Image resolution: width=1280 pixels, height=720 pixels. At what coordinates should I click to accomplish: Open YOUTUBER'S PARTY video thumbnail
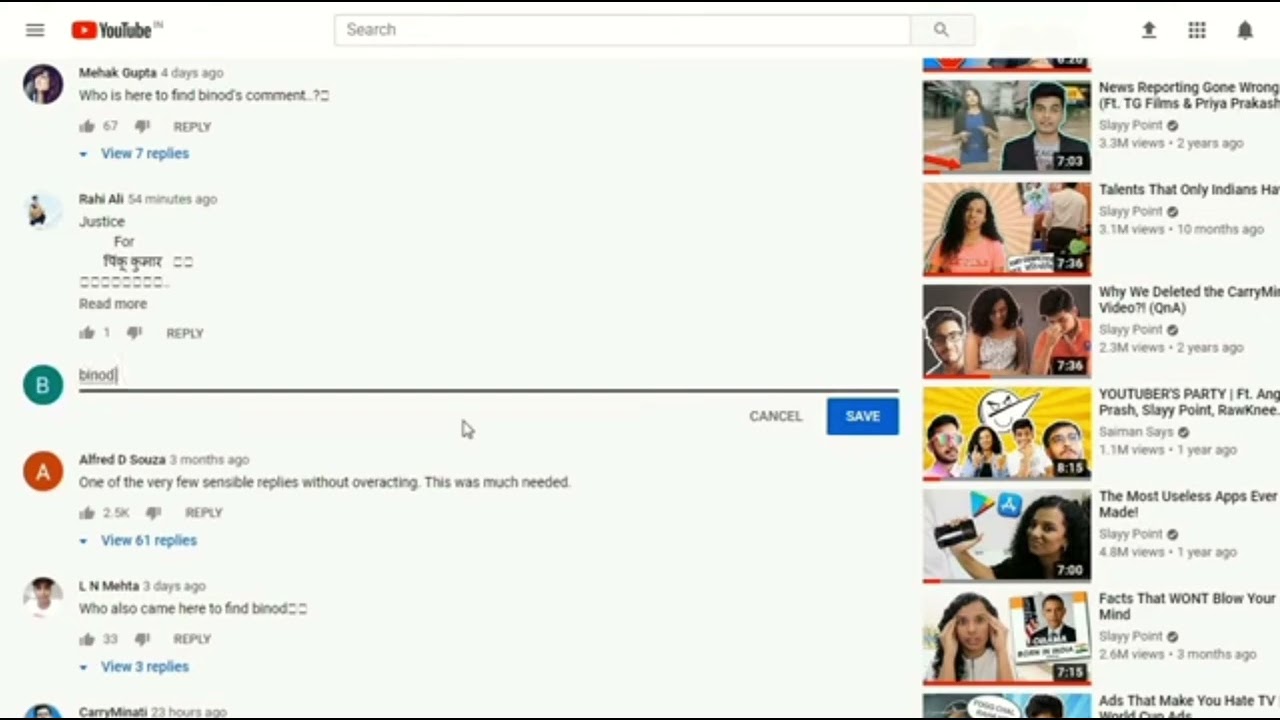[x=1007, y=433]
